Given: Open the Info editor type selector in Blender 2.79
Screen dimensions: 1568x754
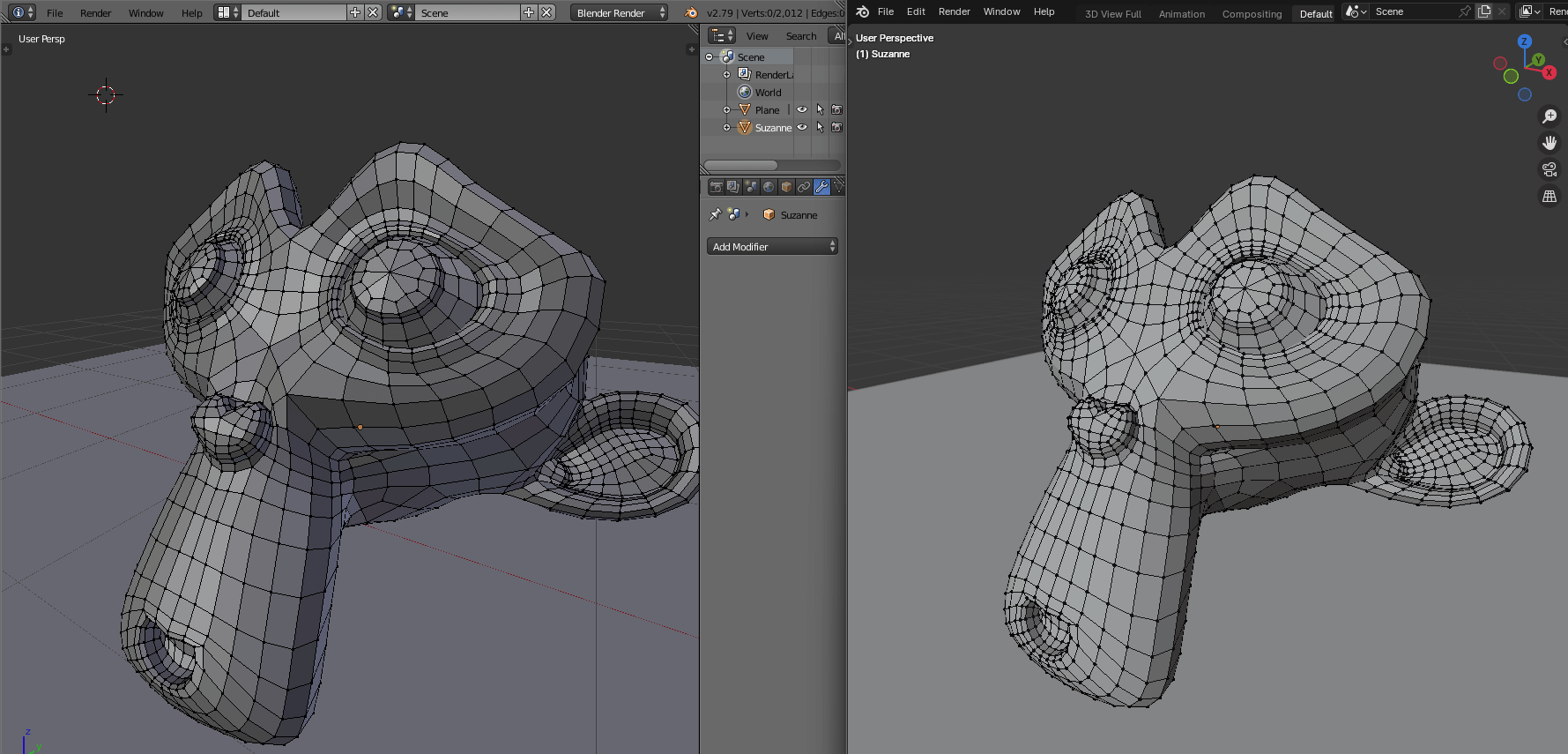Looking at the screenshot, I should coord(21,12).
